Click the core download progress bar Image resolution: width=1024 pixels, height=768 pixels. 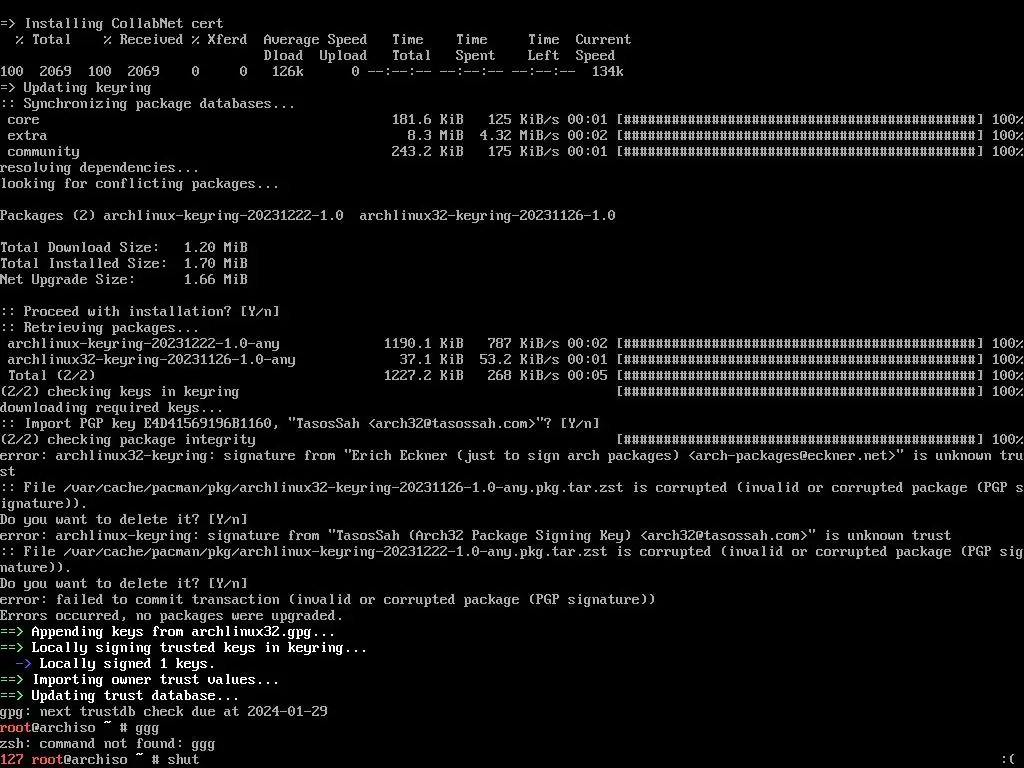click(x=800, y=120)
